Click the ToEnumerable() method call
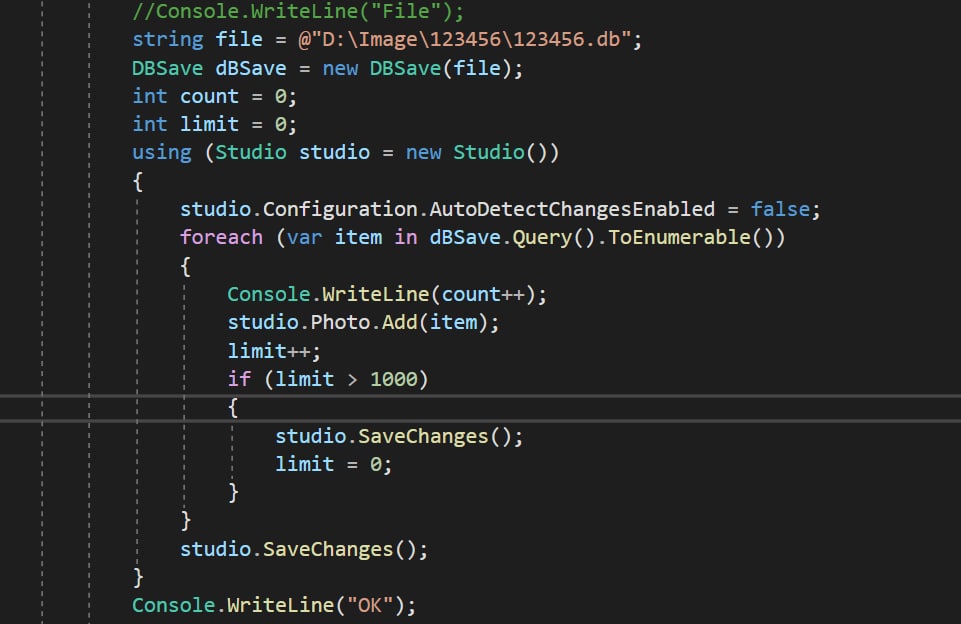The height and width of the screenshot is (624, 961). tap(696, 237)
